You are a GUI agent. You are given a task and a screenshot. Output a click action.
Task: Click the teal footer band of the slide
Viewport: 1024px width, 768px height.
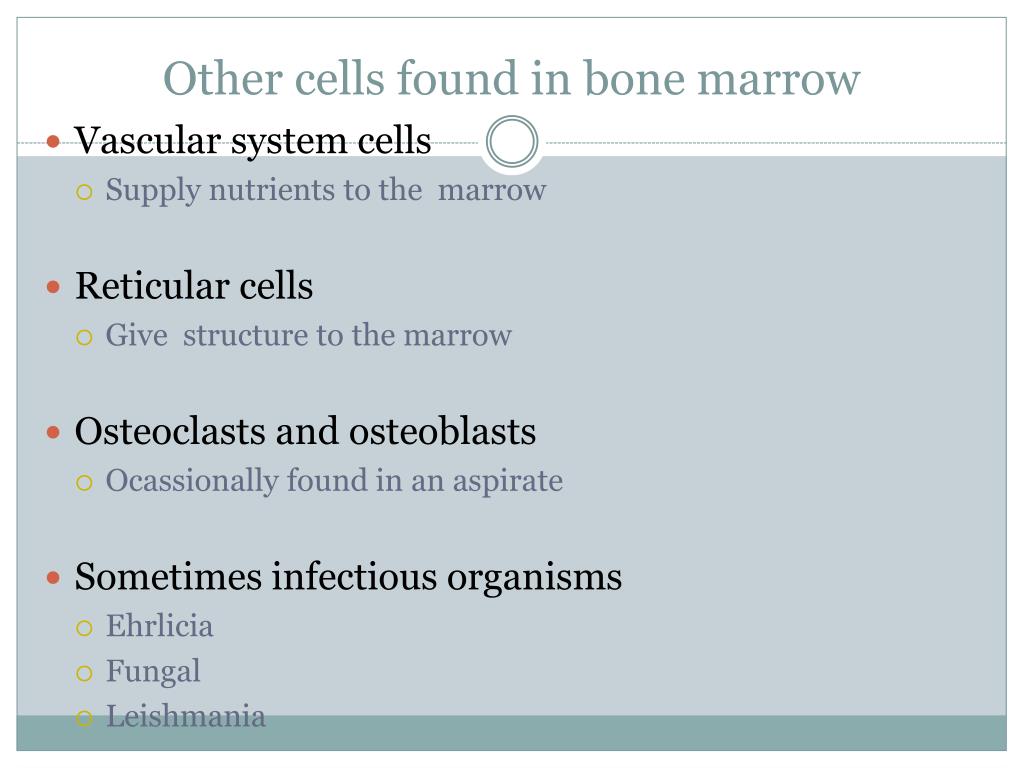(x=511, y=733)
